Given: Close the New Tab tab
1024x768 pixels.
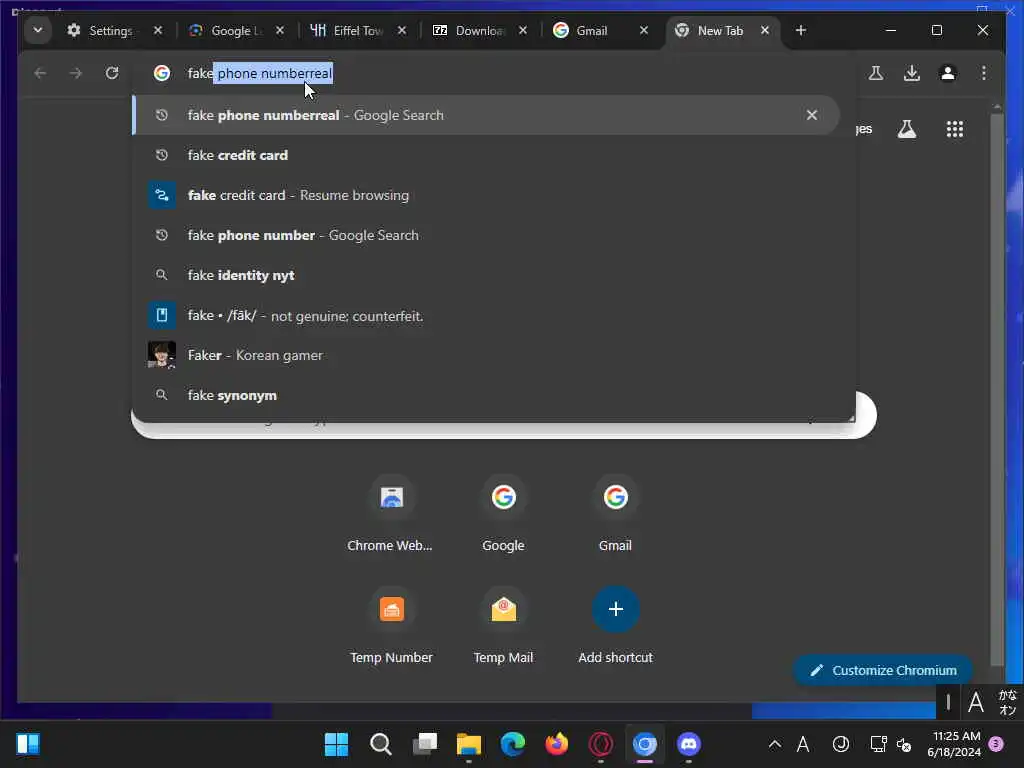Looking at the screenshot, I should click(765, 31).
